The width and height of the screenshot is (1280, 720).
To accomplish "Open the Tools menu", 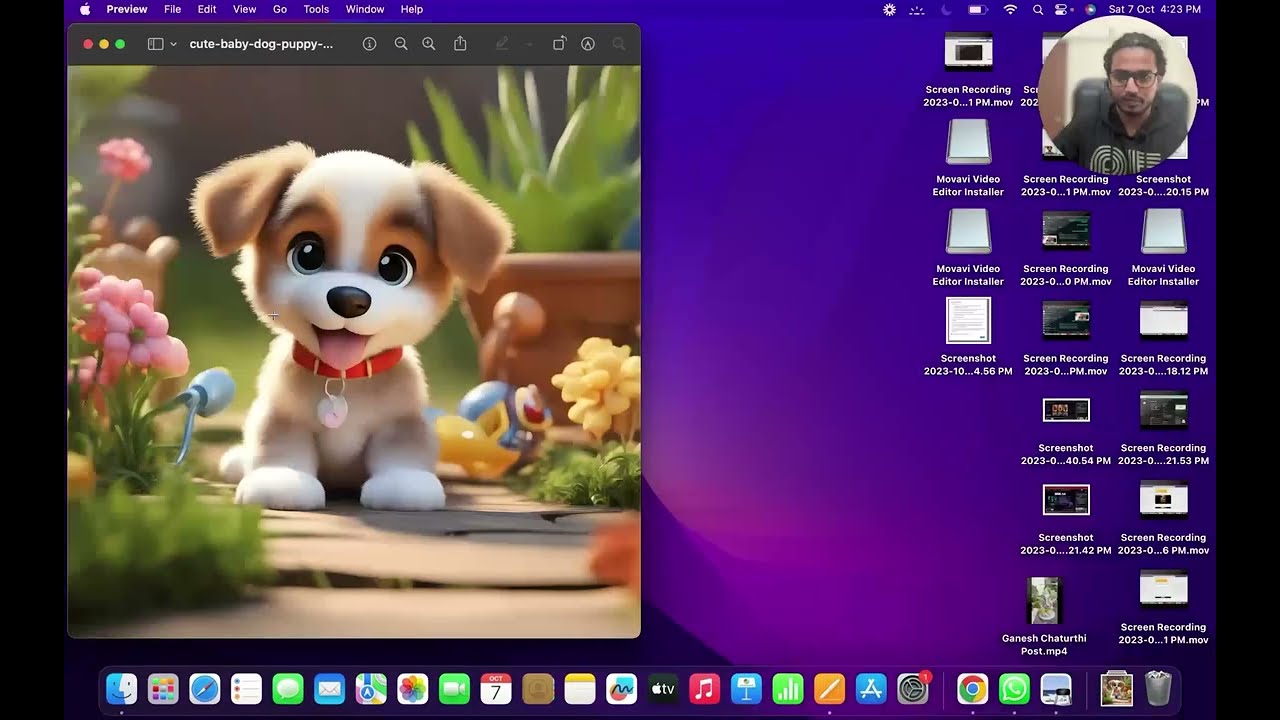I will (316, 9).
